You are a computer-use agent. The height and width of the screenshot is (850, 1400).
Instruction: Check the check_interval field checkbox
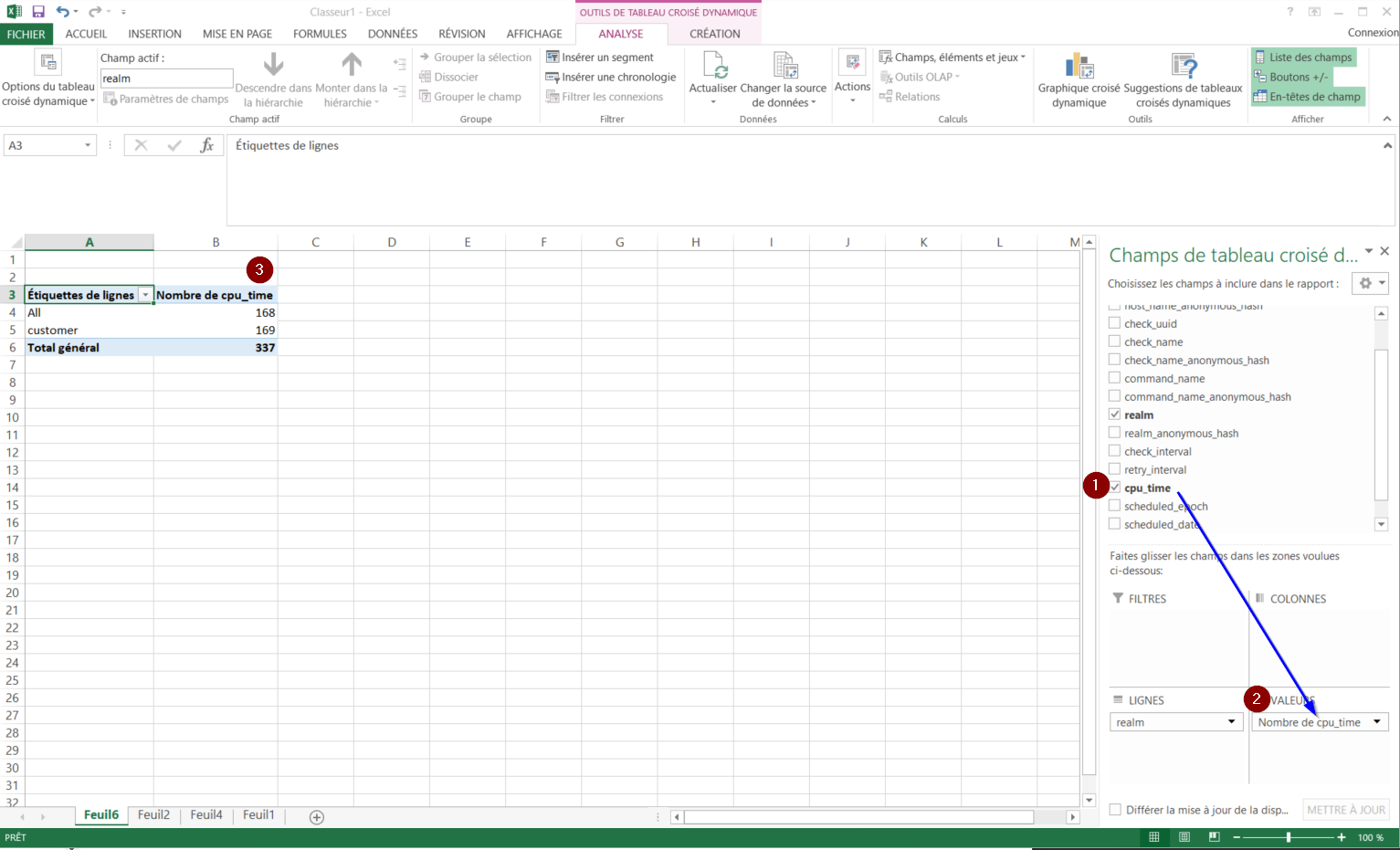point(1114,451)
